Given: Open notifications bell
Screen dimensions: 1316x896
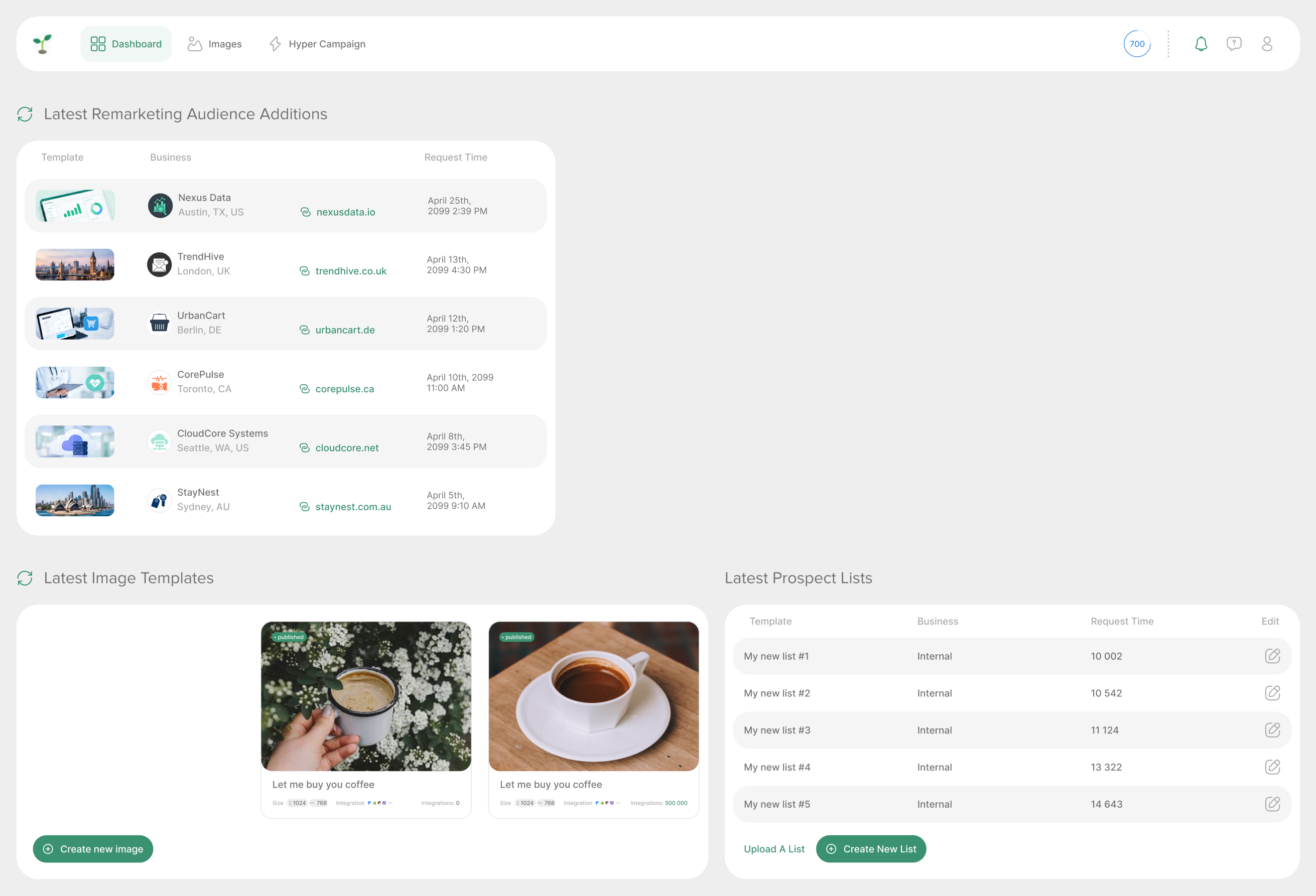Looking at the screenshot, I should click(1201, 44).
